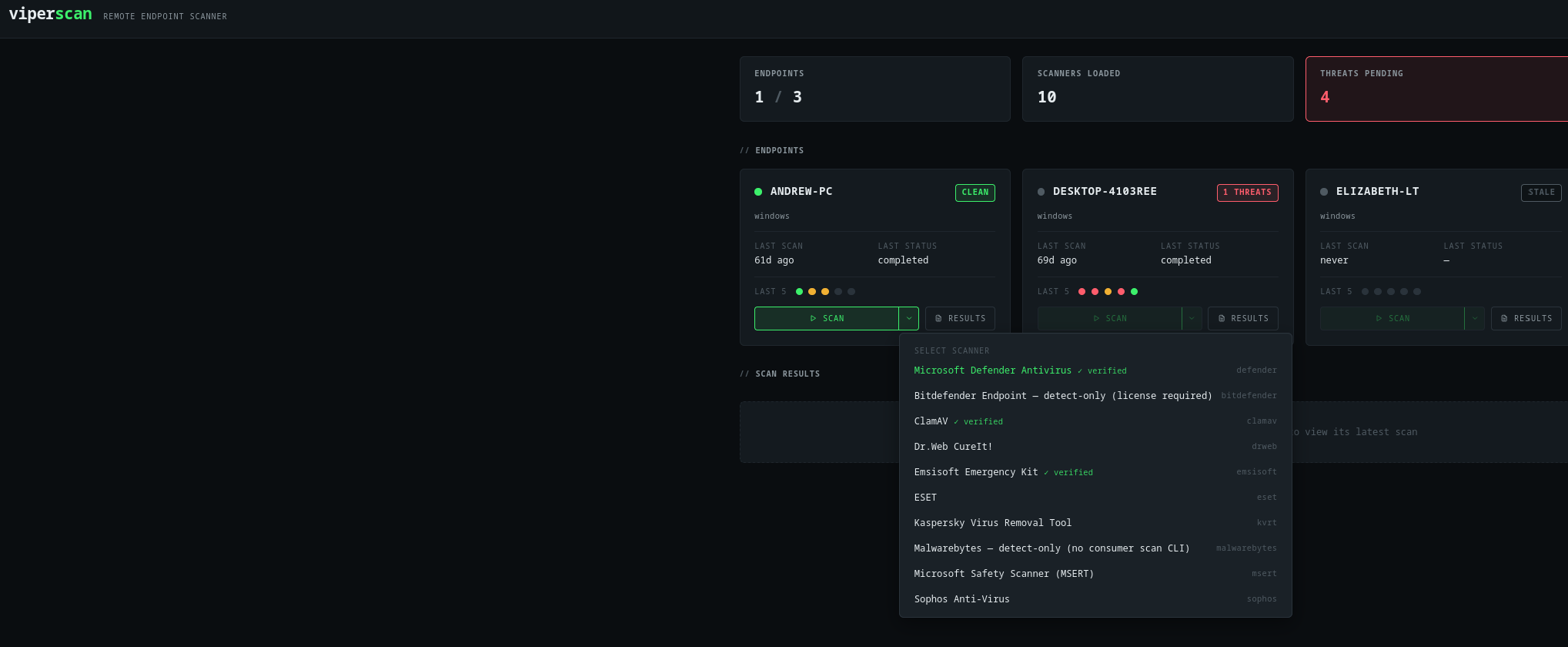Image resolution: width=1568 pixels, height=647 pixels.
Task: Click "61d ago" last scan value
Action: (x=774, y=260)
